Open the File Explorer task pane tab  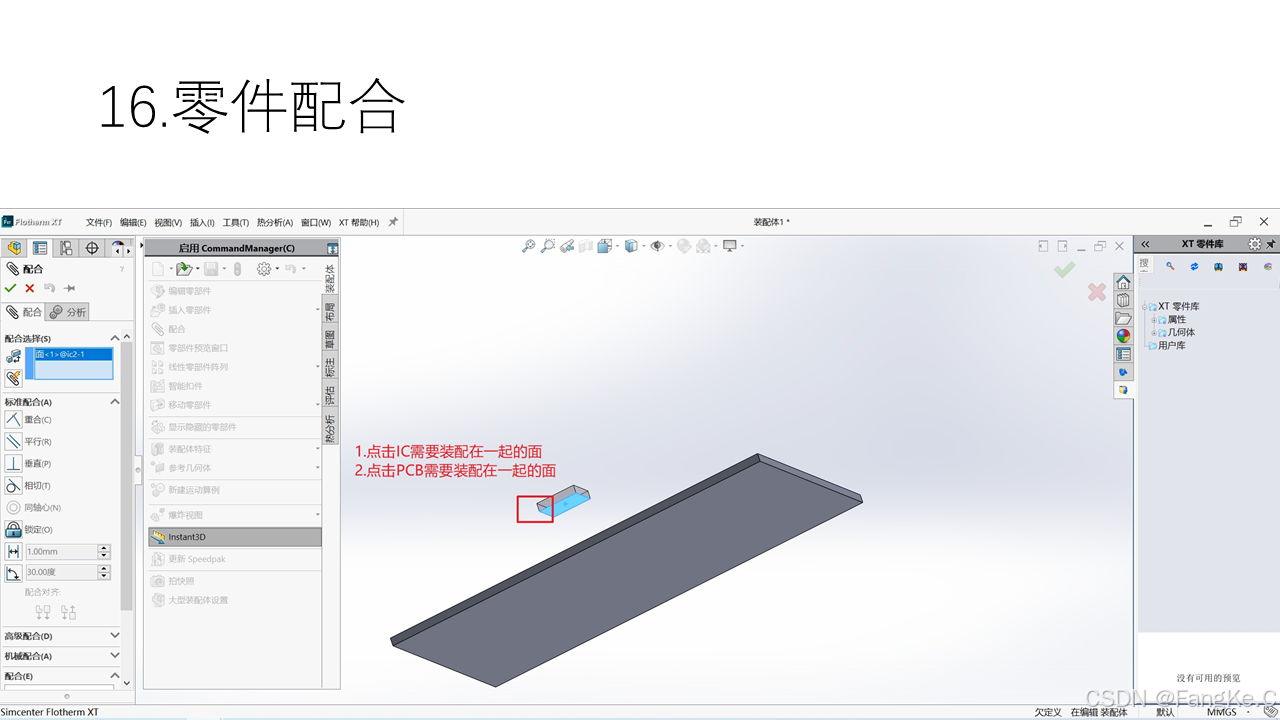(x=1123, y=318)
